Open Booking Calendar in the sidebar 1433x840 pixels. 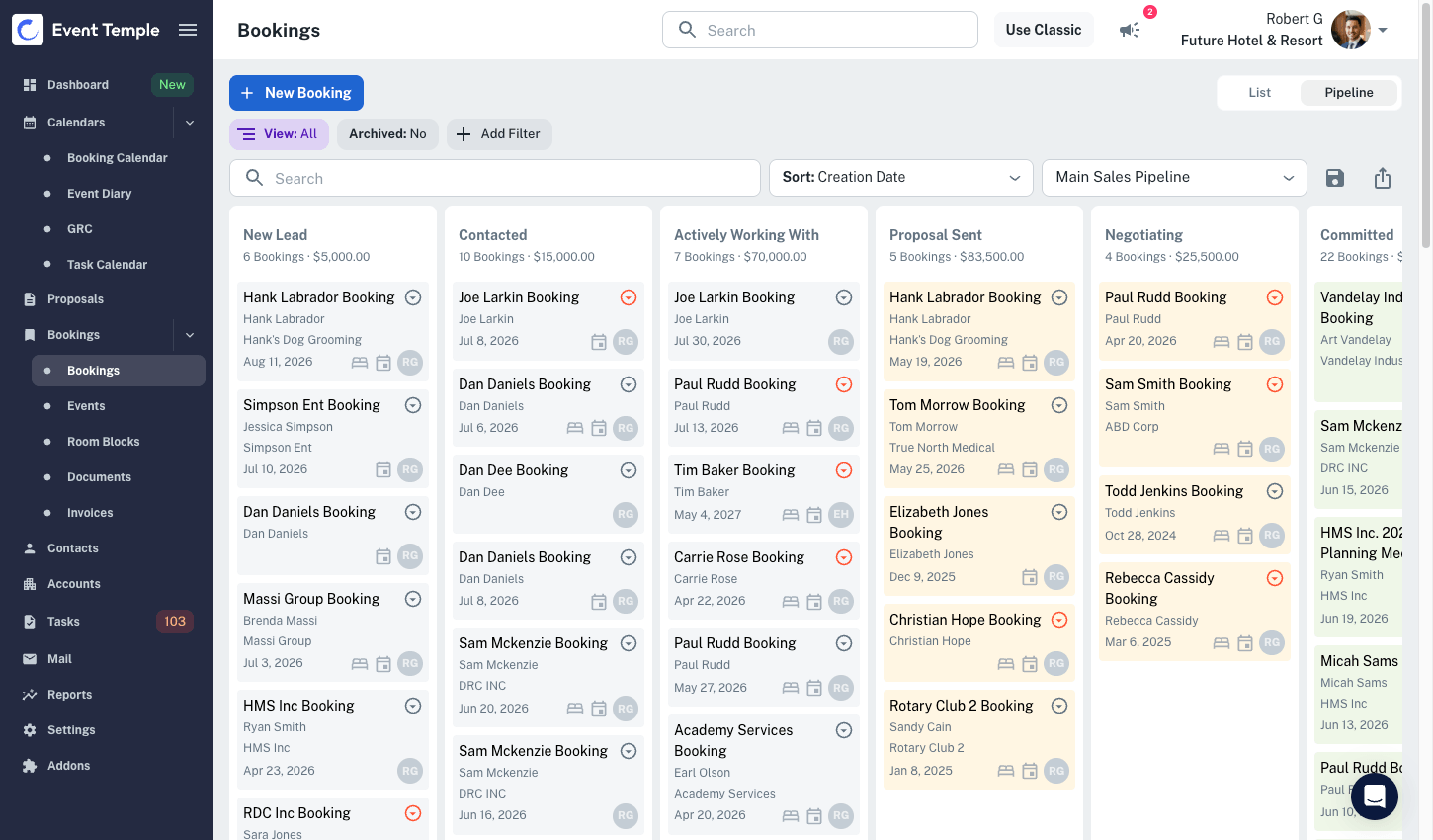point(118,158)
